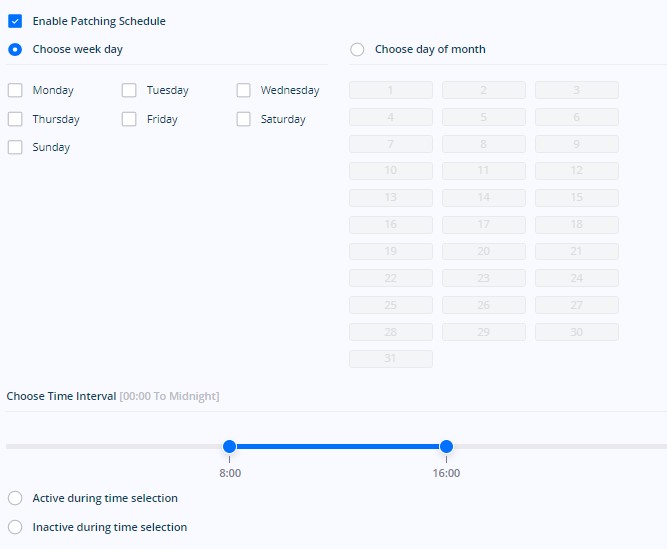Enable the Wednesday checkbox
The image size is (667, 549).
click(243, 90)
